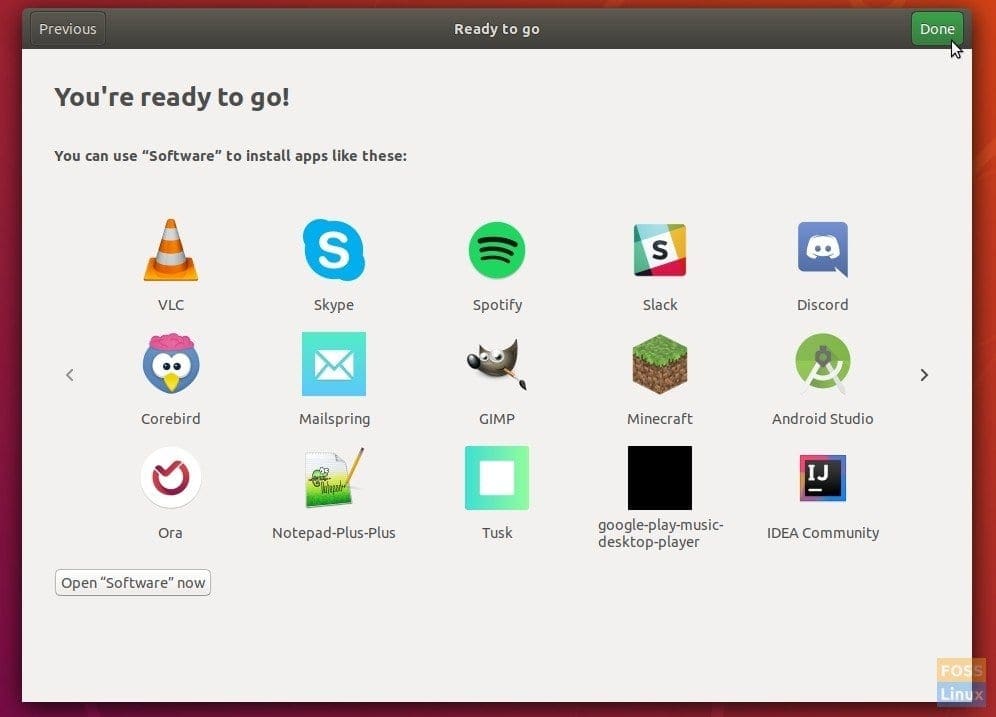The height and width of the screenshot is (717, 996).
Task: Click the VLC text label
Action: click(x=171, y=305)
